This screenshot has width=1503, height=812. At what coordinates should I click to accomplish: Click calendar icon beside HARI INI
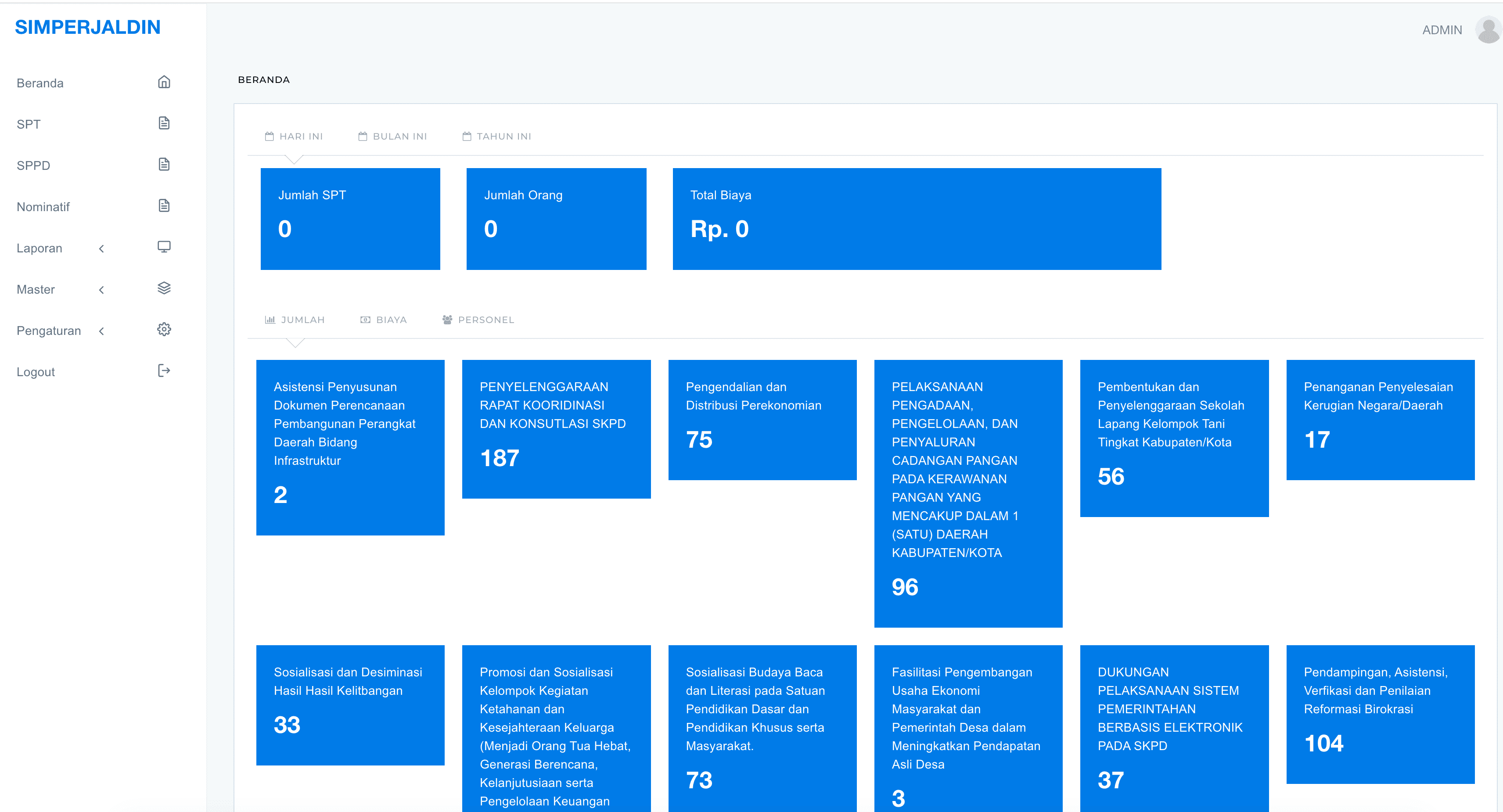269,137
